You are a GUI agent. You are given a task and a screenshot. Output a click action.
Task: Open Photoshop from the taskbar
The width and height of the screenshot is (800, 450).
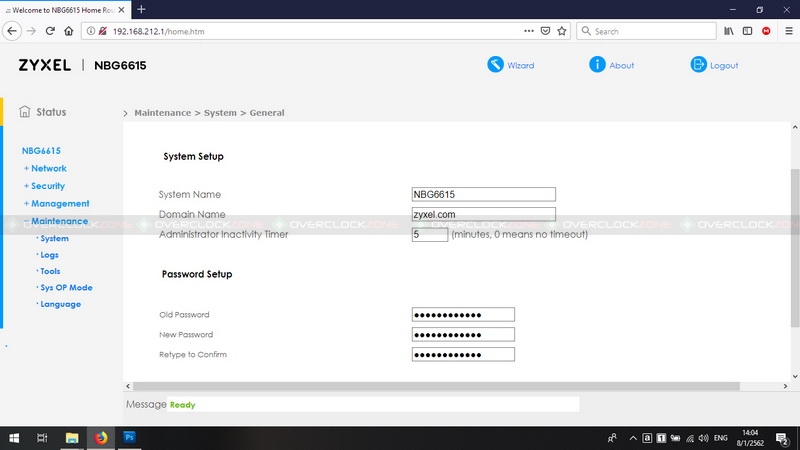130,437
